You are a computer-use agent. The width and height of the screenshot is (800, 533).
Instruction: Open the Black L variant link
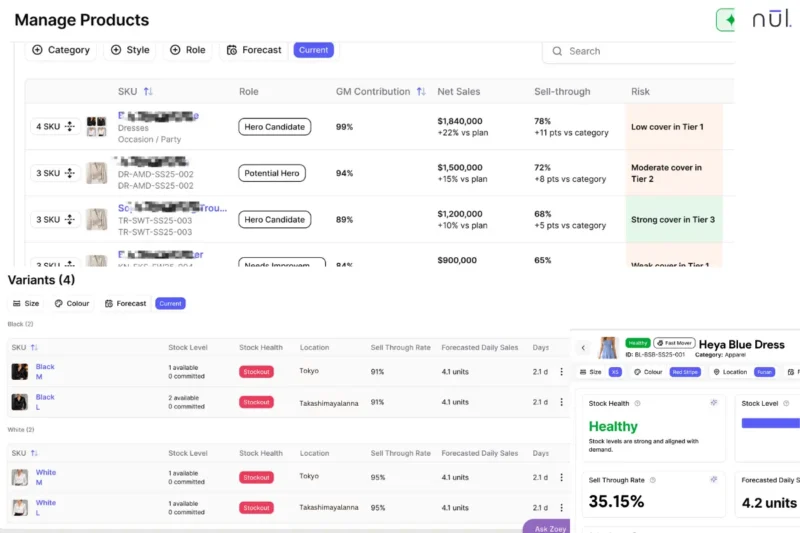pos(45,402)
